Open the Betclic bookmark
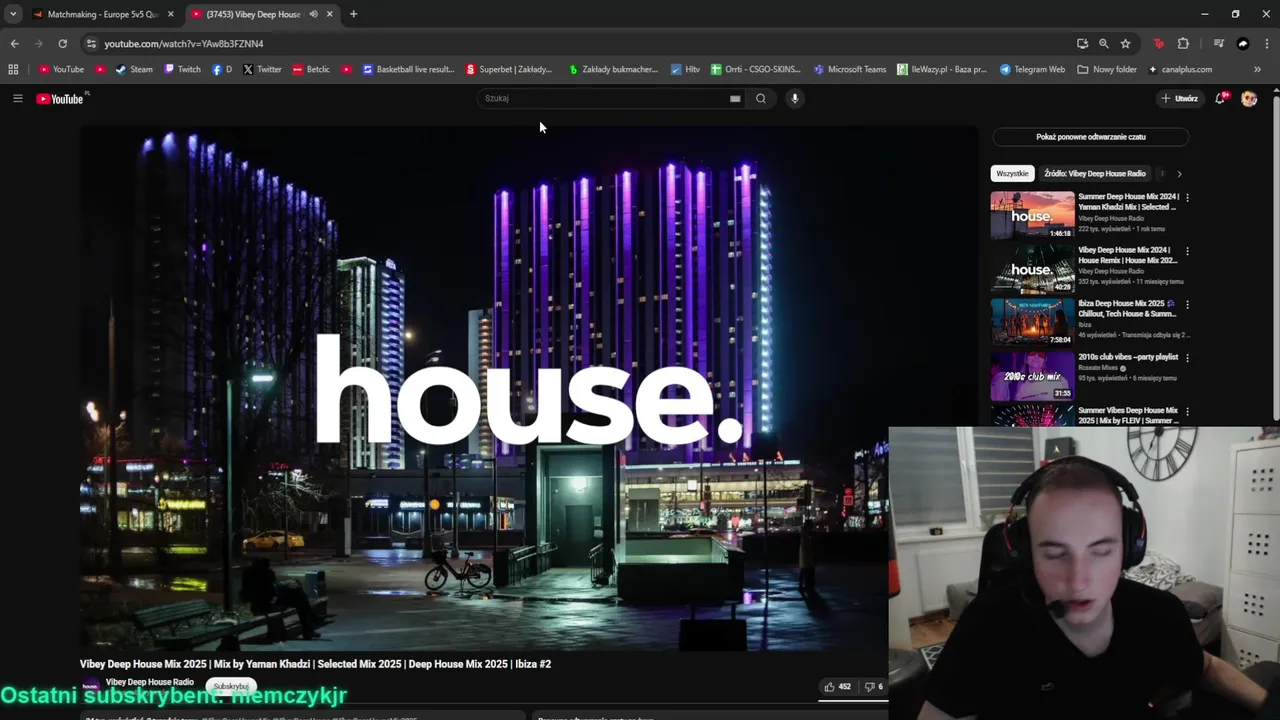 [311, 70]
